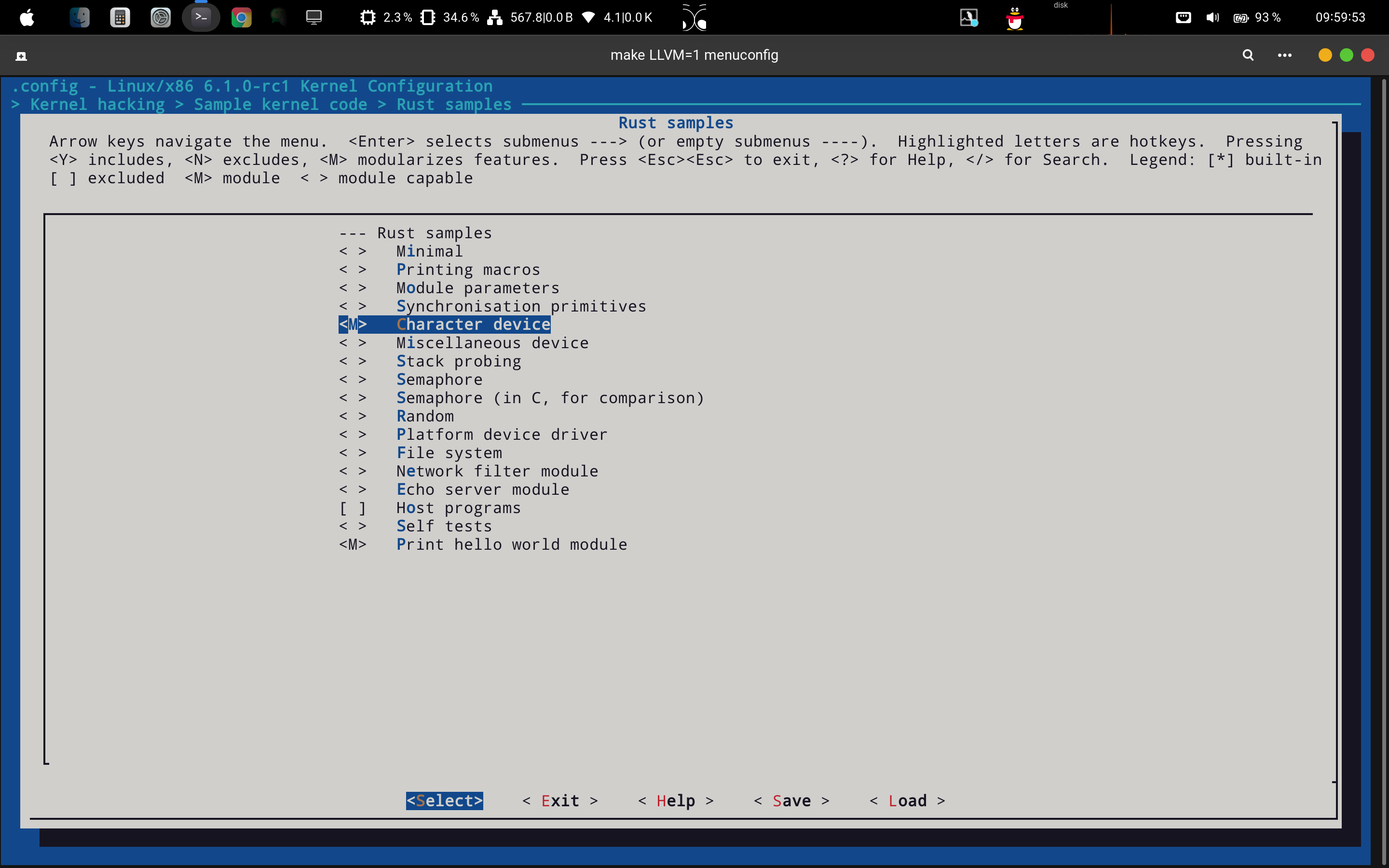Click the terminal search magnifier icon
Viewport: 1389px width, 868px height.
pyautogui.click(x=1248, y=55)
